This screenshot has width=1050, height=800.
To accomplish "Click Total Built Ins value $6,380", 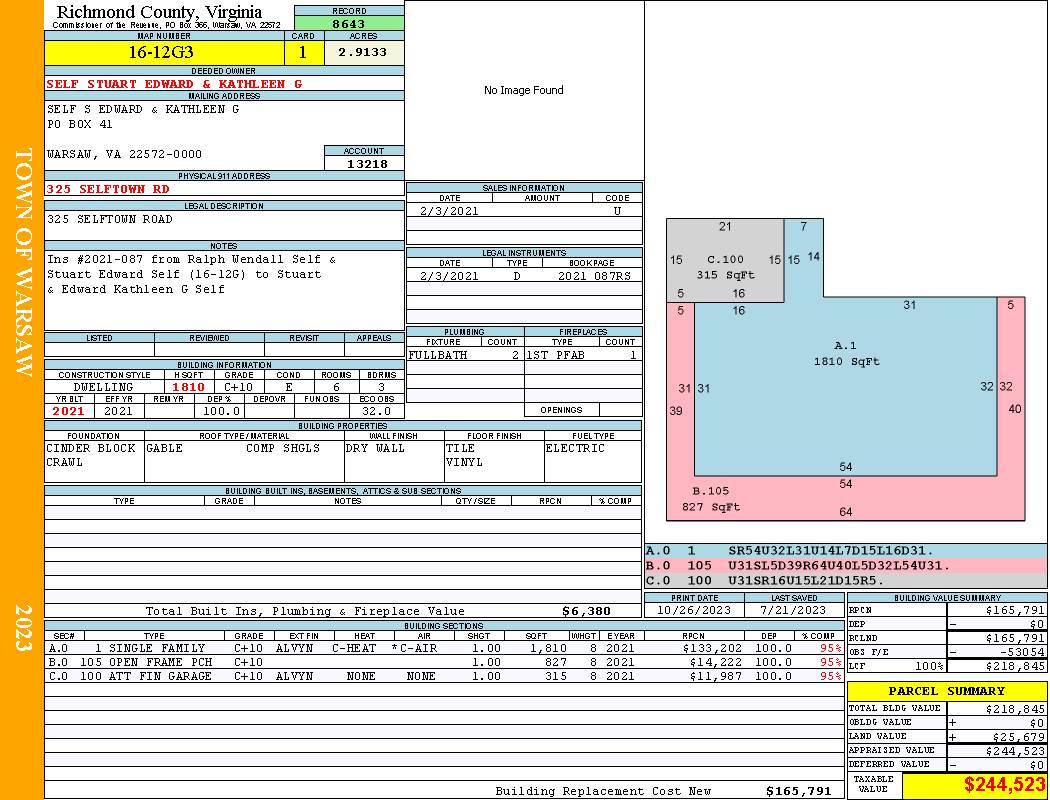I will [587, 611].
